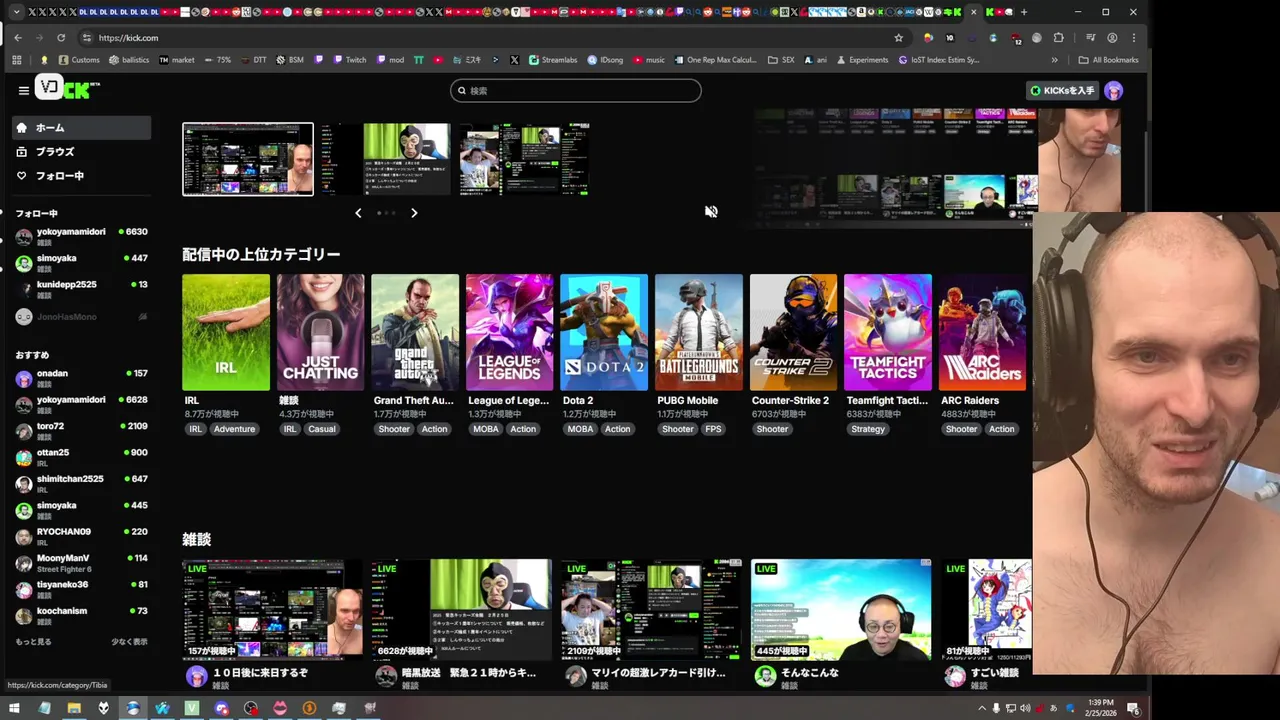Click もっと見る to show more channels
Viewport: 1280px width, 720px height.
click(x=33, y=642)
